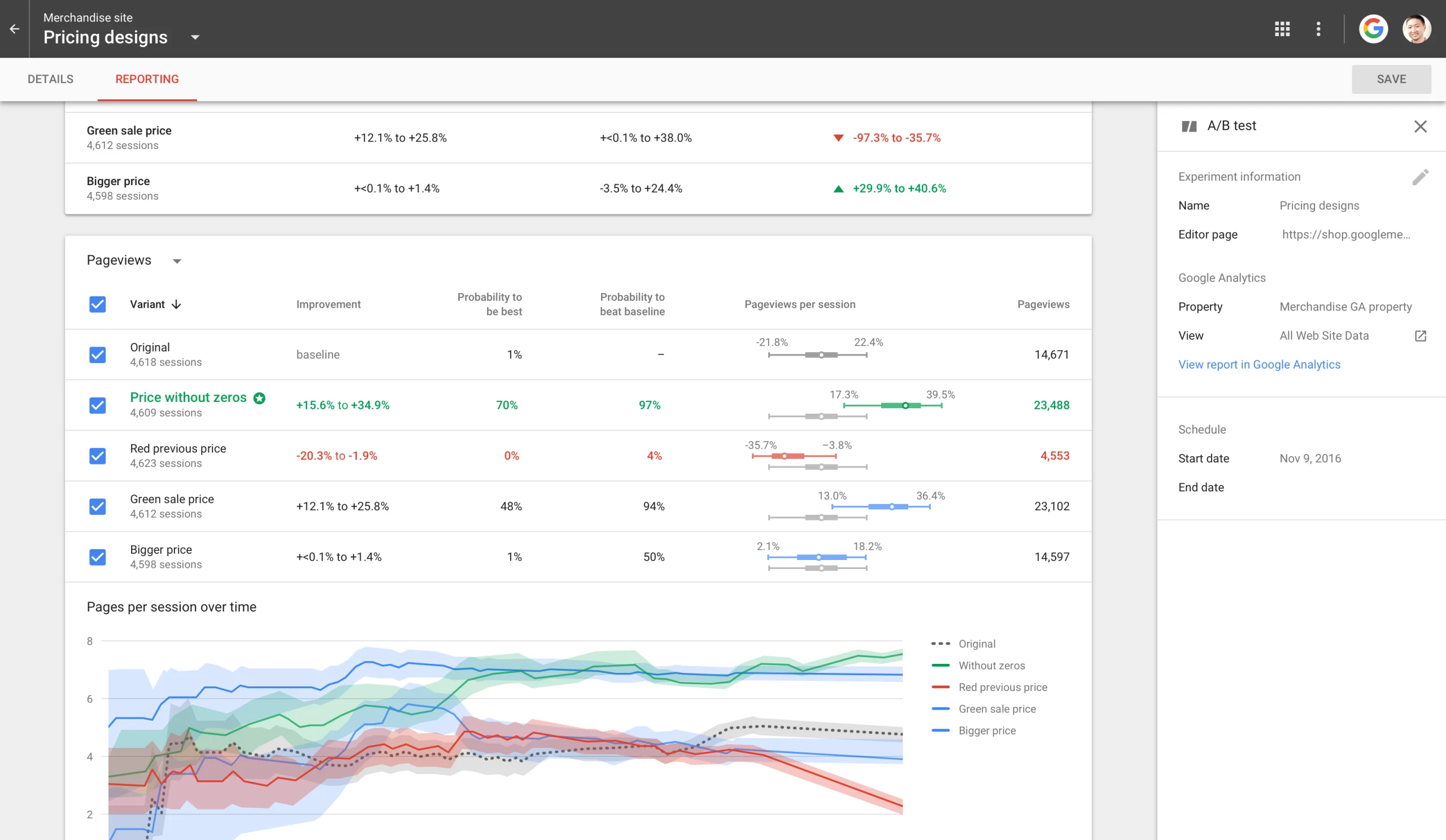Switch to the DETAILS tab
The width and height of the screenshot is (1446, 840).
pos(50,79)
